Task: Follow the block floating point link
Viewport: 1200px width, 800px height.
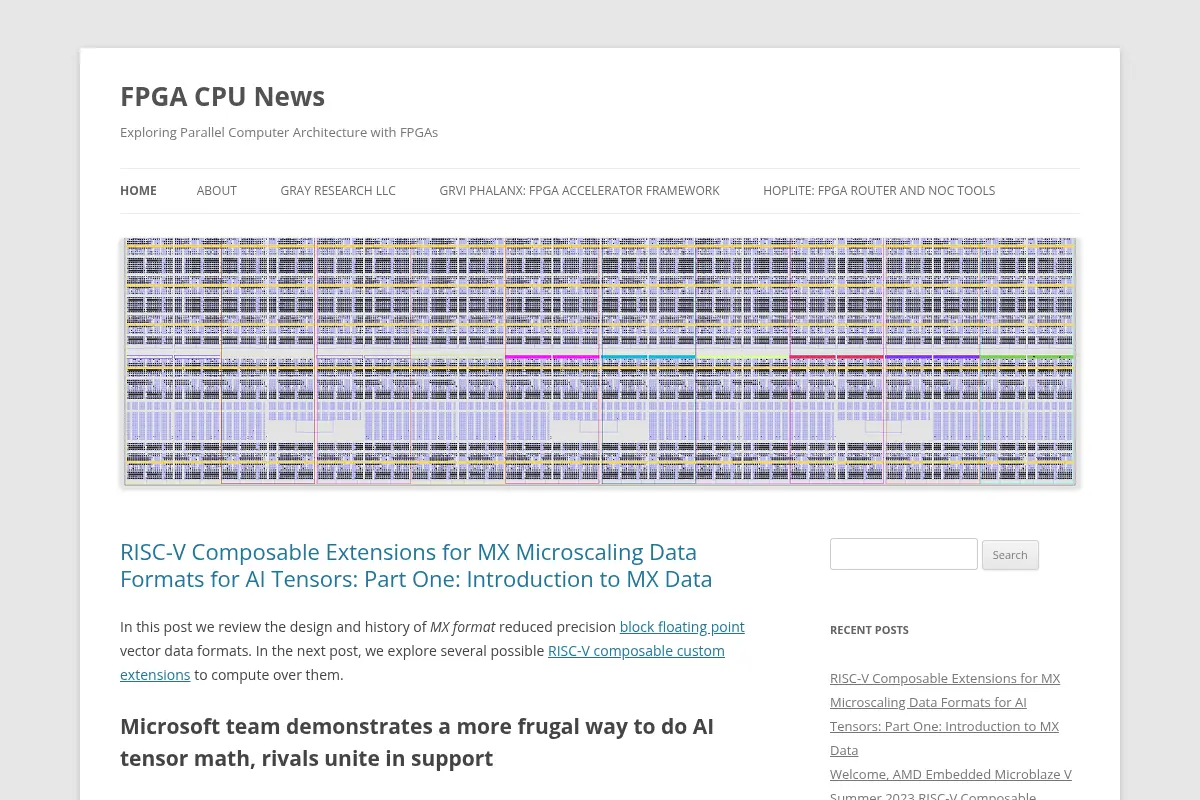Action: point(682,626)
